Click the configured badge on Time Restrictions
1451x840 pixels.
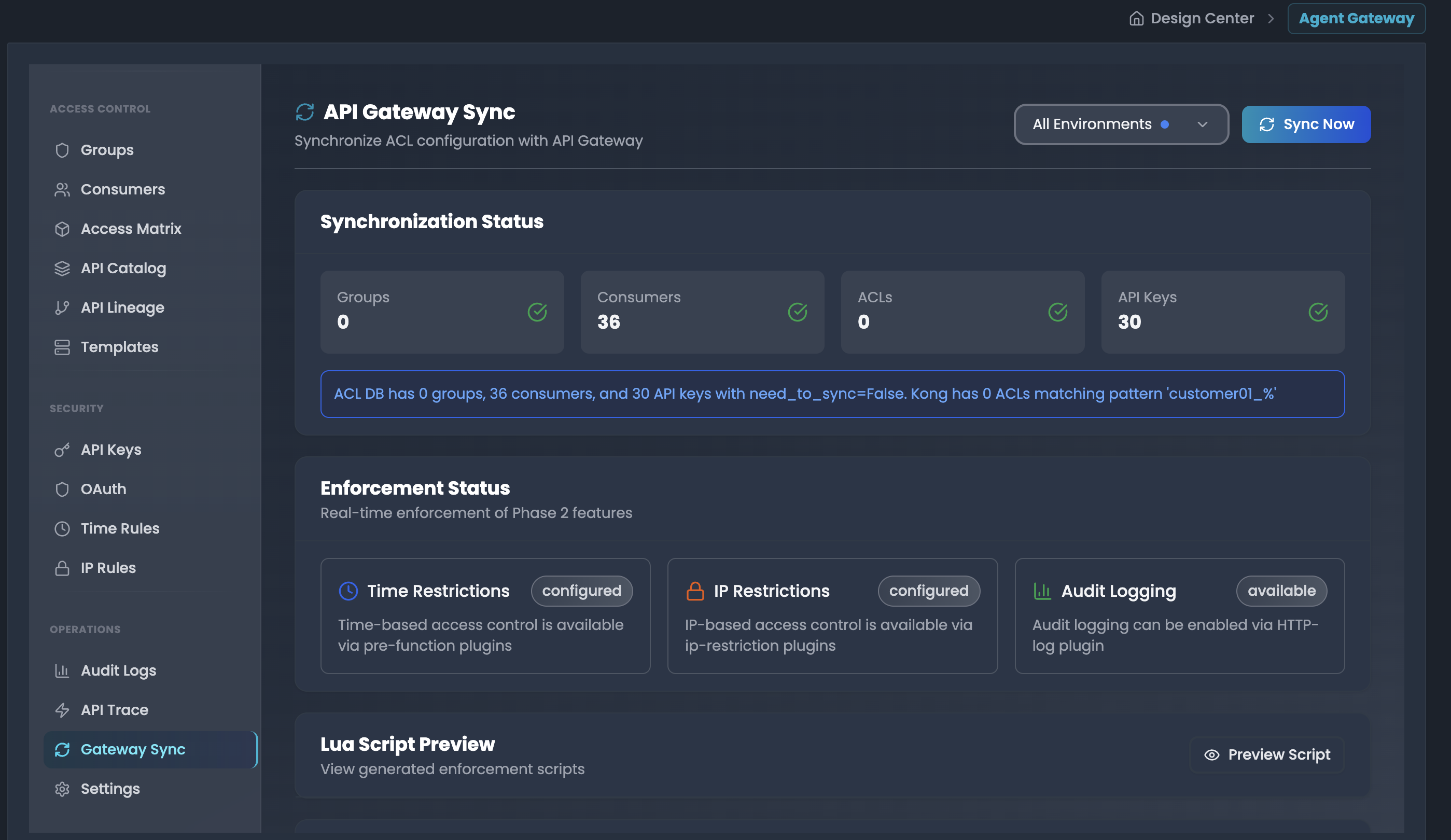(581, 591)
